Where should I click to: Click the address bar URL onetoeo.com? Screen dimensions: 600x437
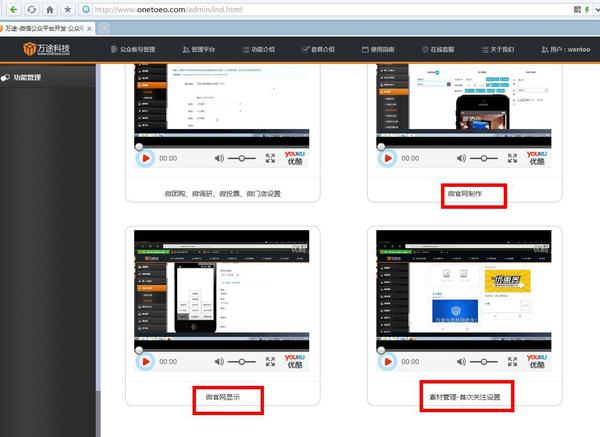point(168,10)
